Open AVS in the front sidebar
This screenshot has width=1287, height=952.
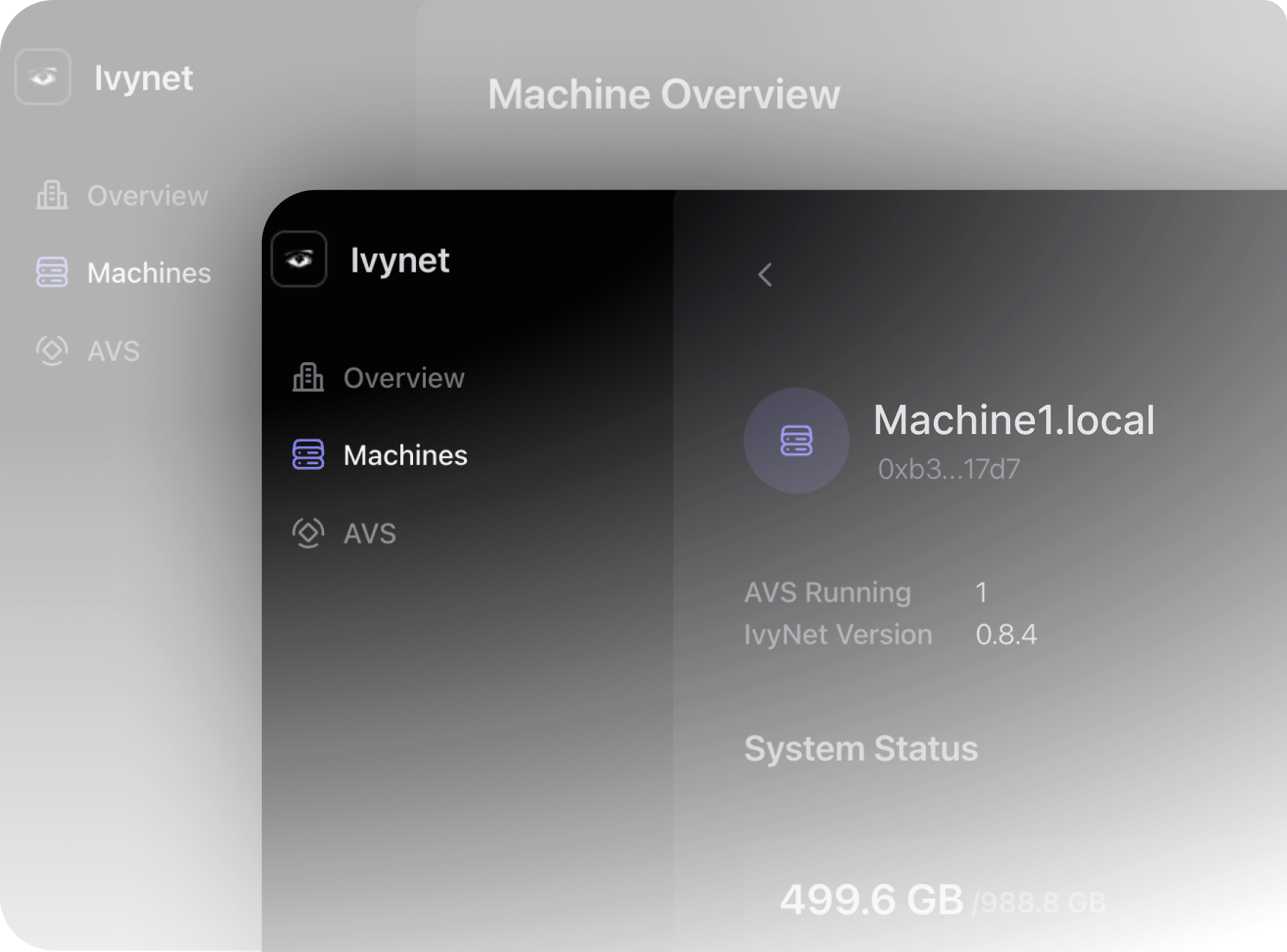coord(344,533)
